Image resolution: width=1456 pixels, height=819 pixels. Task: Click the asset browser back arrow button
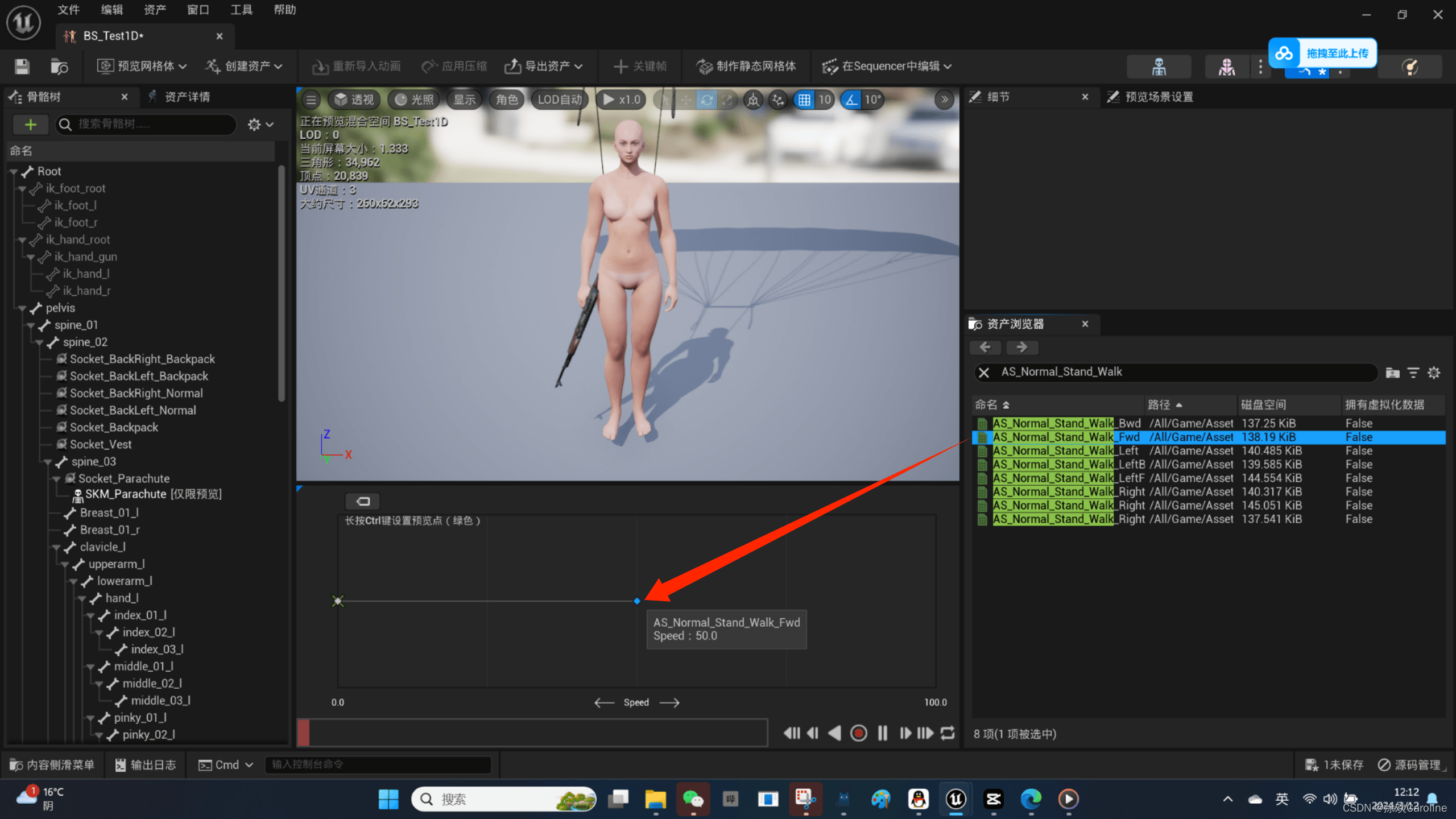pyautogui.click(x=986, y=347)
